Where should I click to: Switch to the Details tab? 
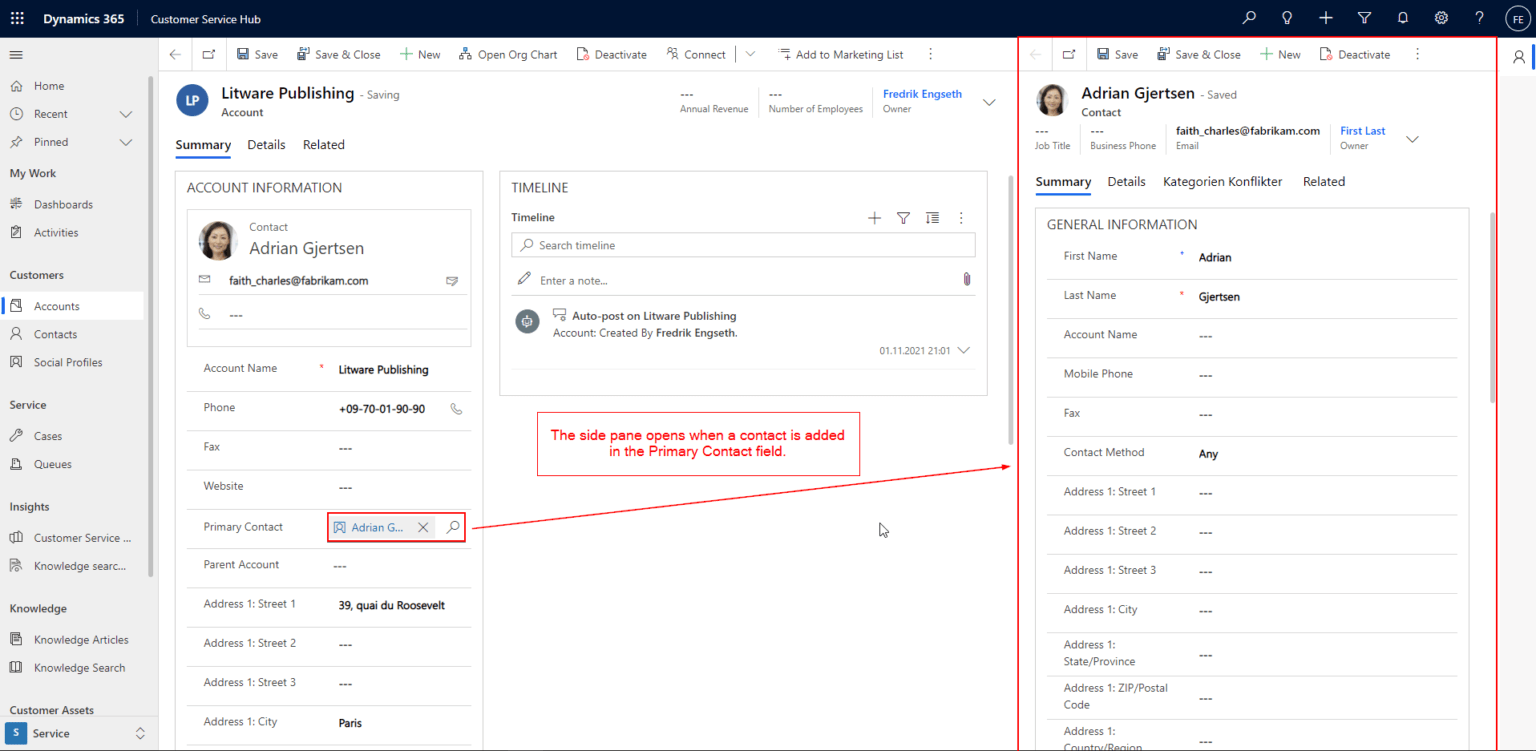click(x=266, y=144)
